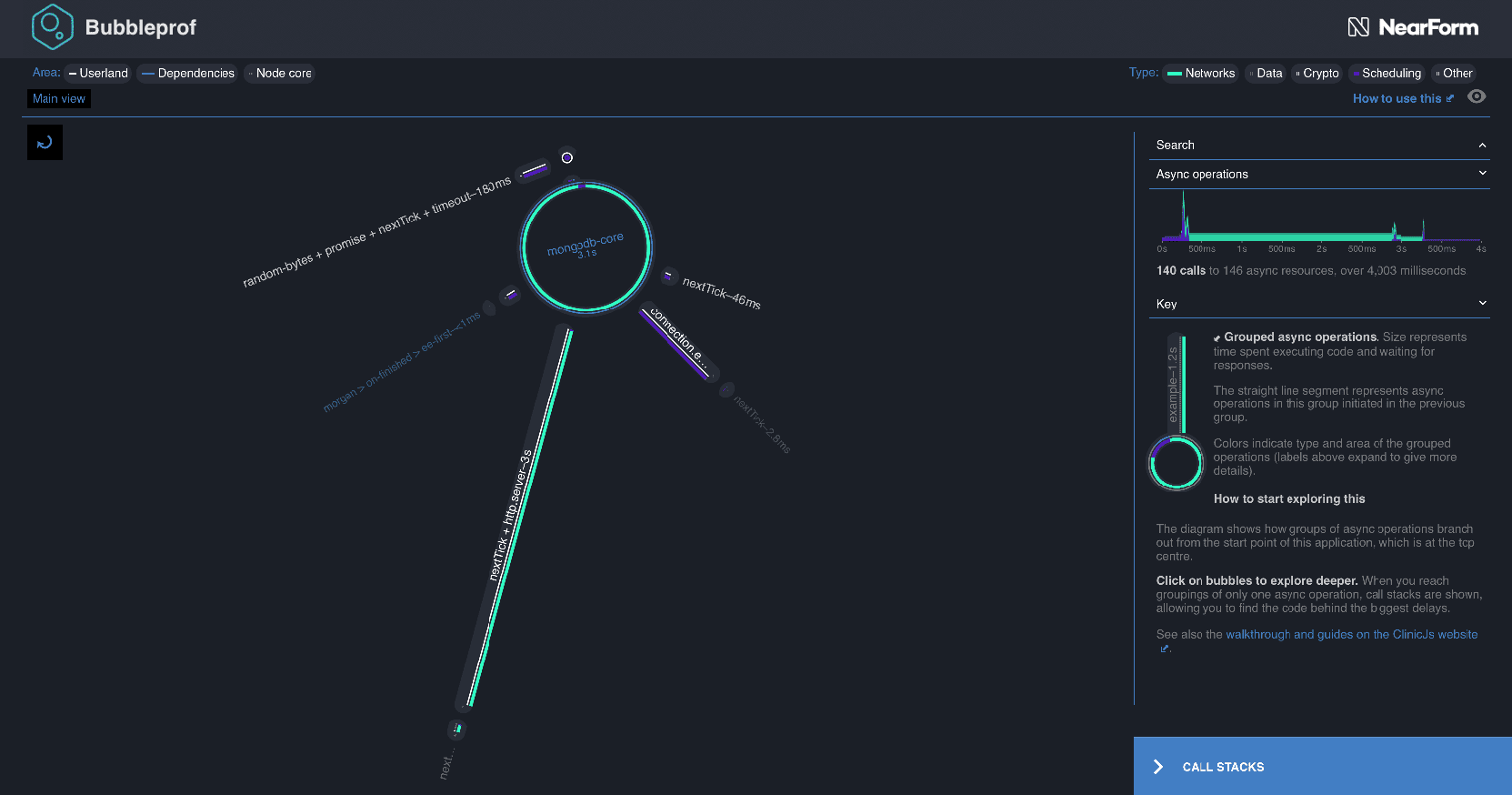Viewport: 1512px width, 795px height.
Task: Click the NearForm logo
Action: point(1412,27)
